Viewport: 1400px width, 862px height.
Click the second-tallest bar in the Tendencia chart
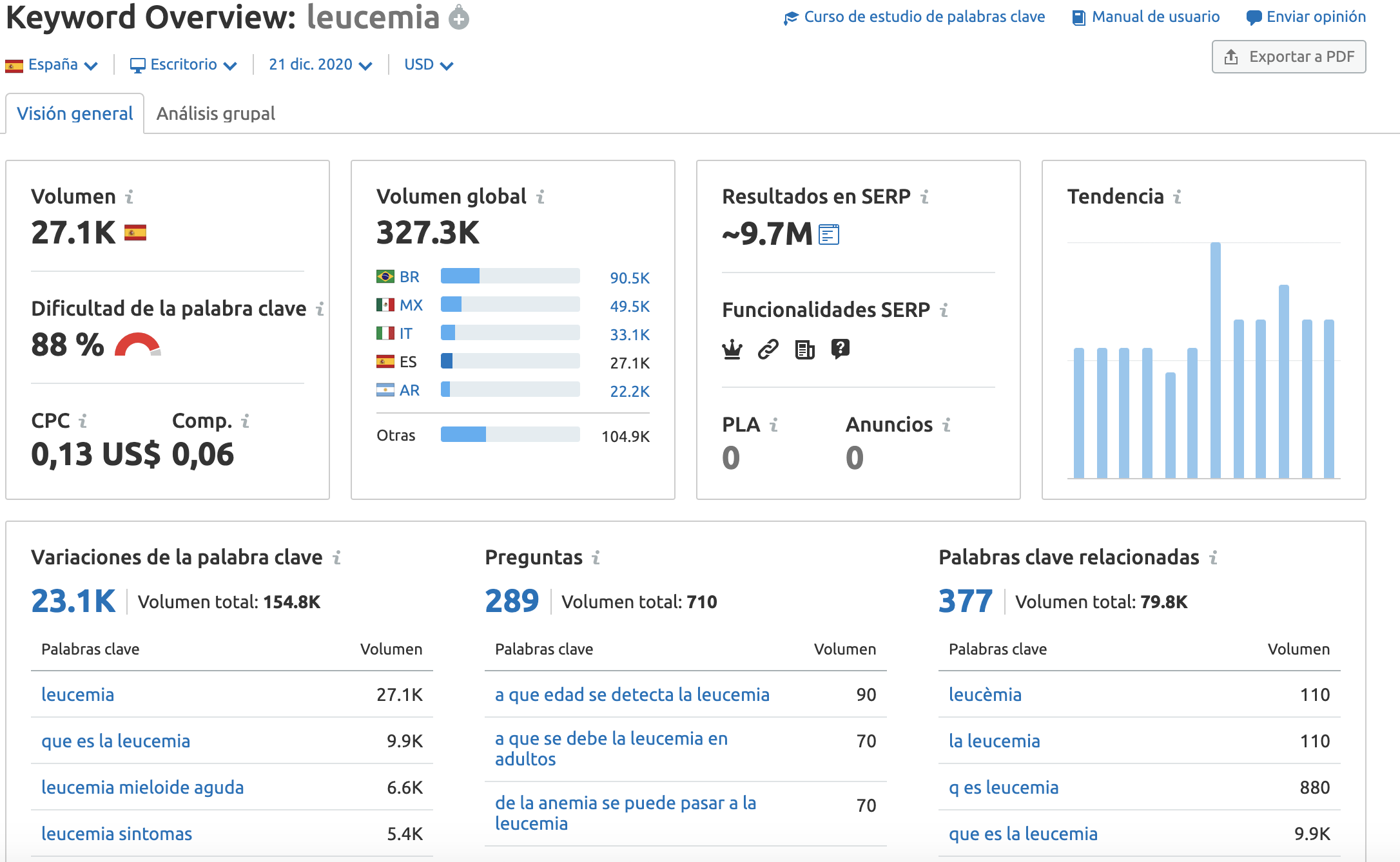point(1284,381)
